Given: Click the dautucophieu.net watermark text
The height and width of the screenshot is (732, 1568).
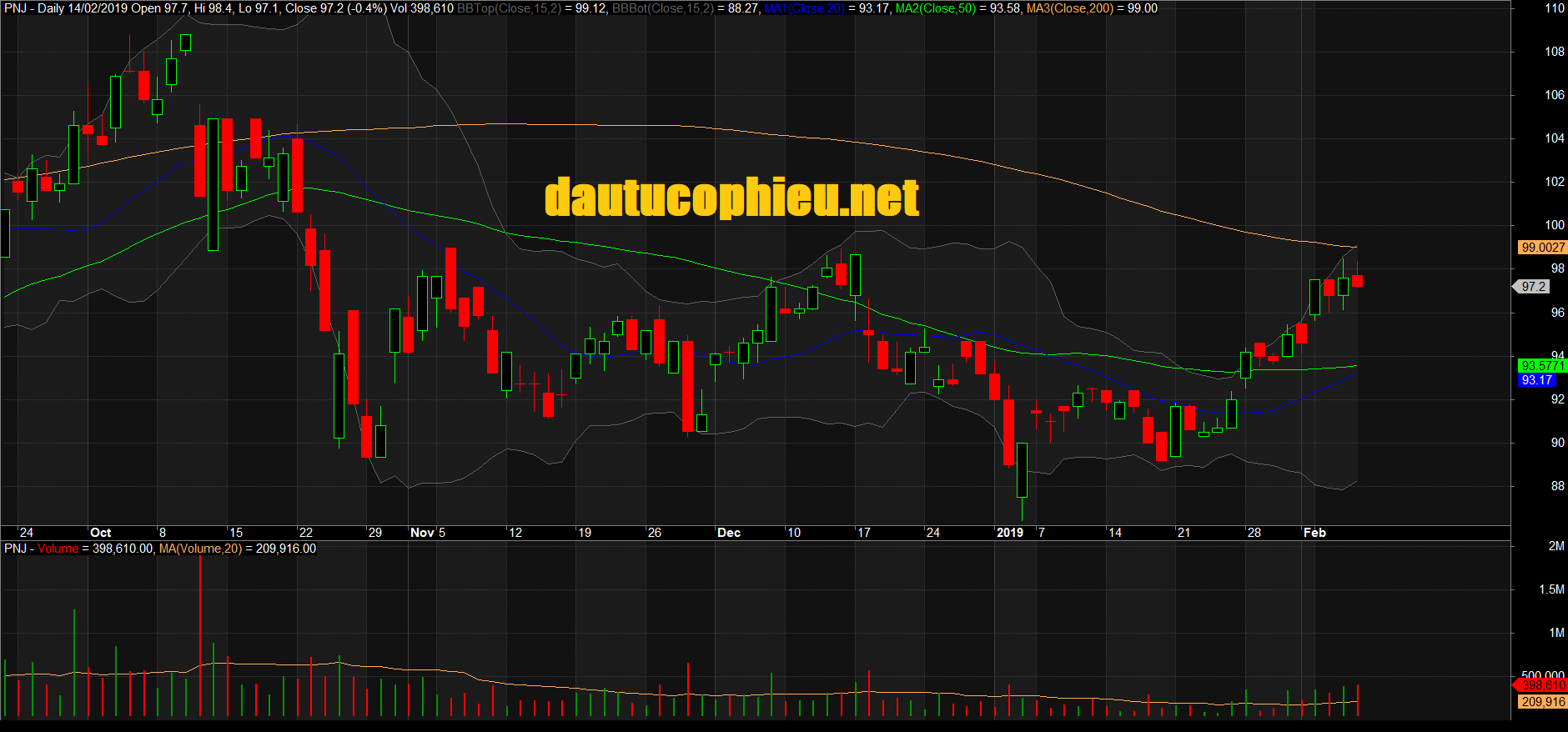Looking at the screenshot, I should [731, 198].
